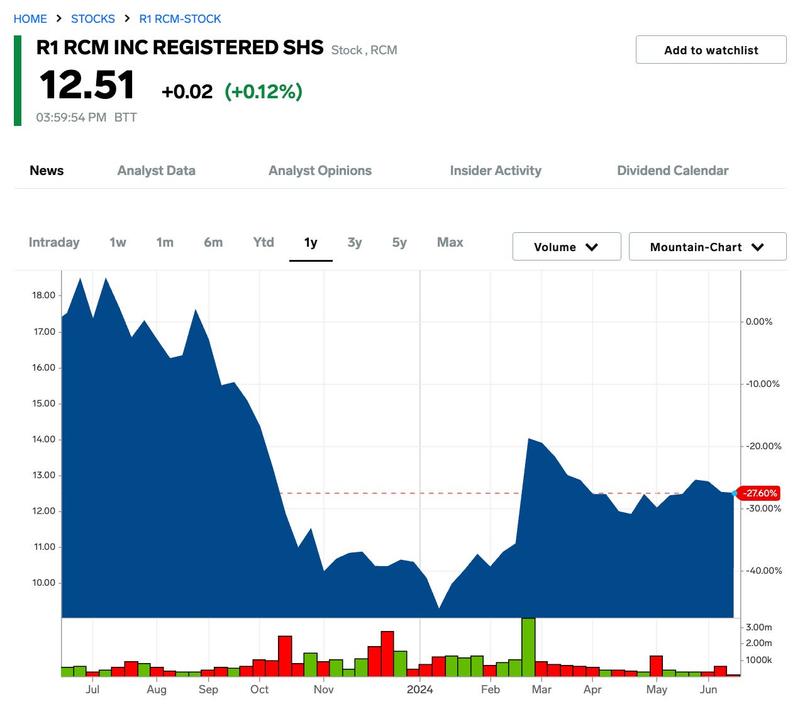Click the timestamp 03:59:54 PM

click(x=71, y=117)
